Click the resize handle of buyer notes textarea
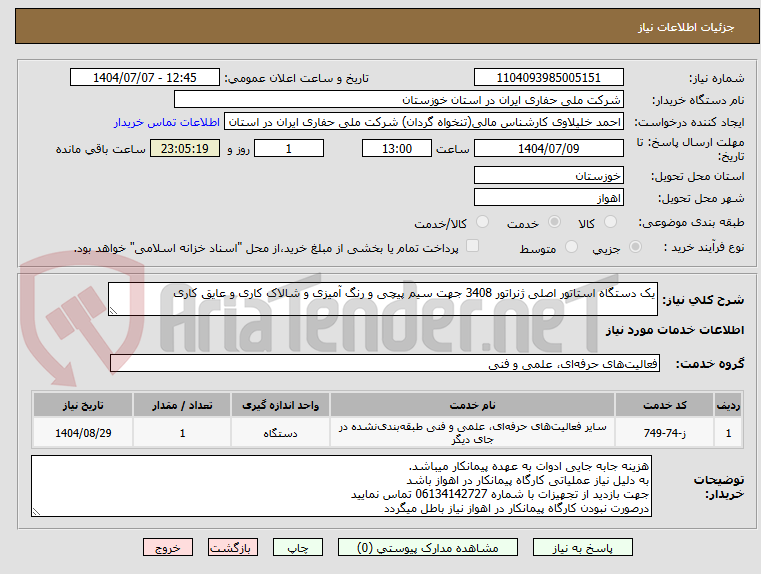 (36, 511)
